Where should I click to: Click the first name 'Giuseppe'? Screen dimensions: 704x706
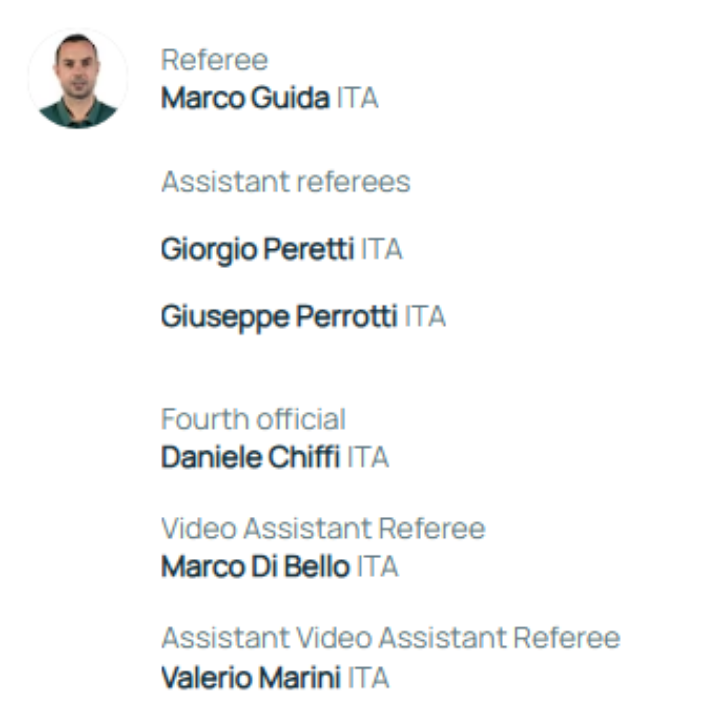224,317
